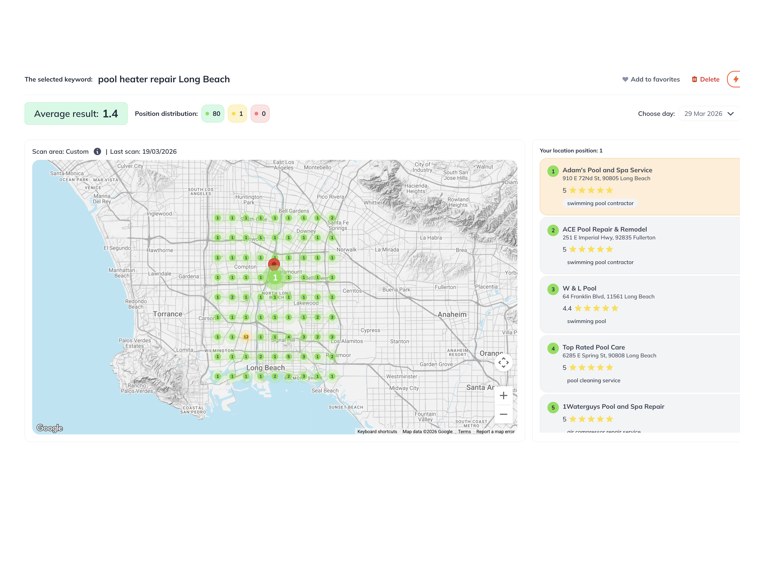
Task: Click the Anaheim label on the map
Action: (452, 314)
